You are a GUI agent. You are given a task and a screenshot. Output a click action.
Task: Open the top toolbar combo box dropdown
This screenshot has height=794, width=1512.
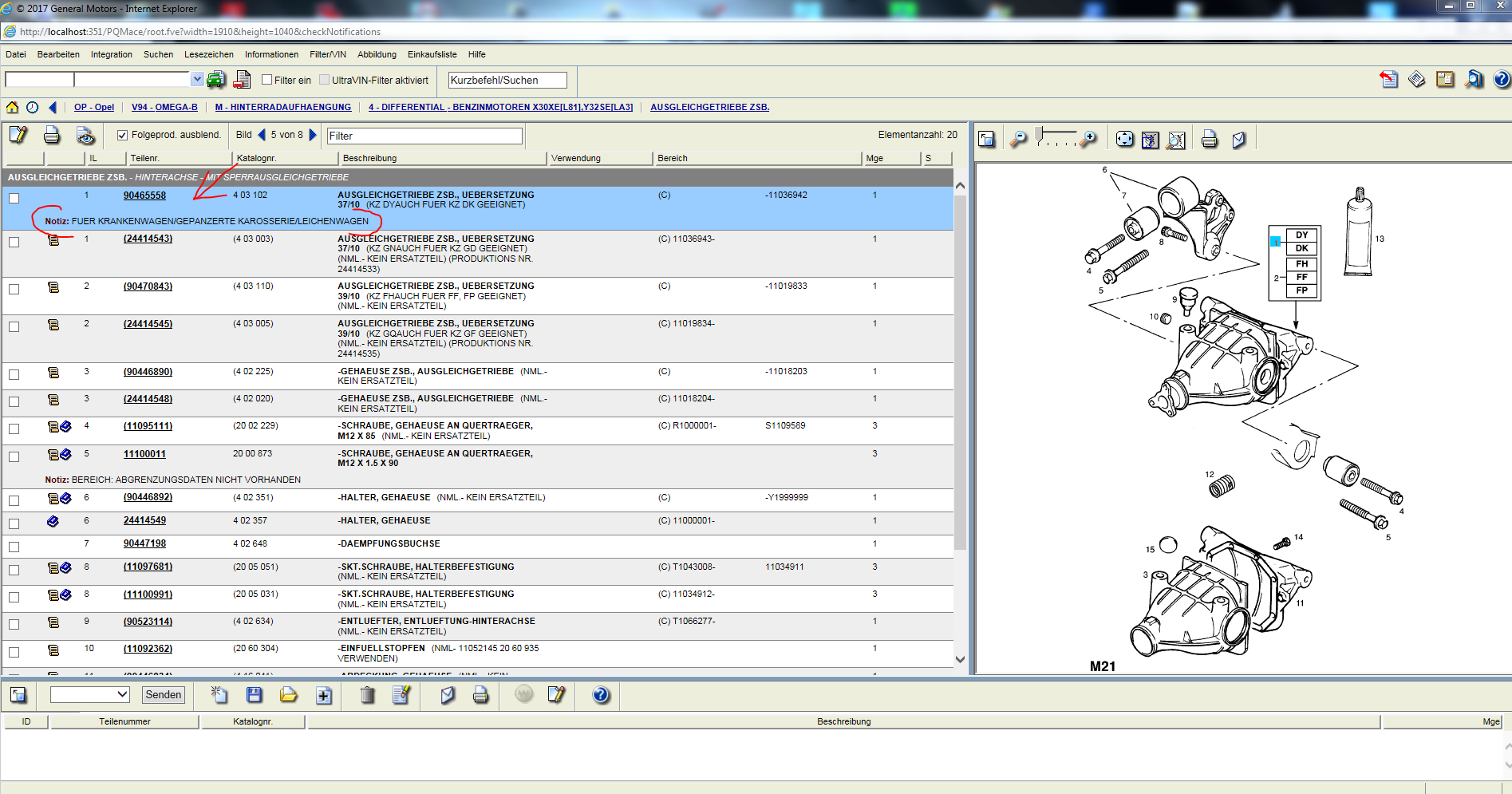click(x=197, y=79)
